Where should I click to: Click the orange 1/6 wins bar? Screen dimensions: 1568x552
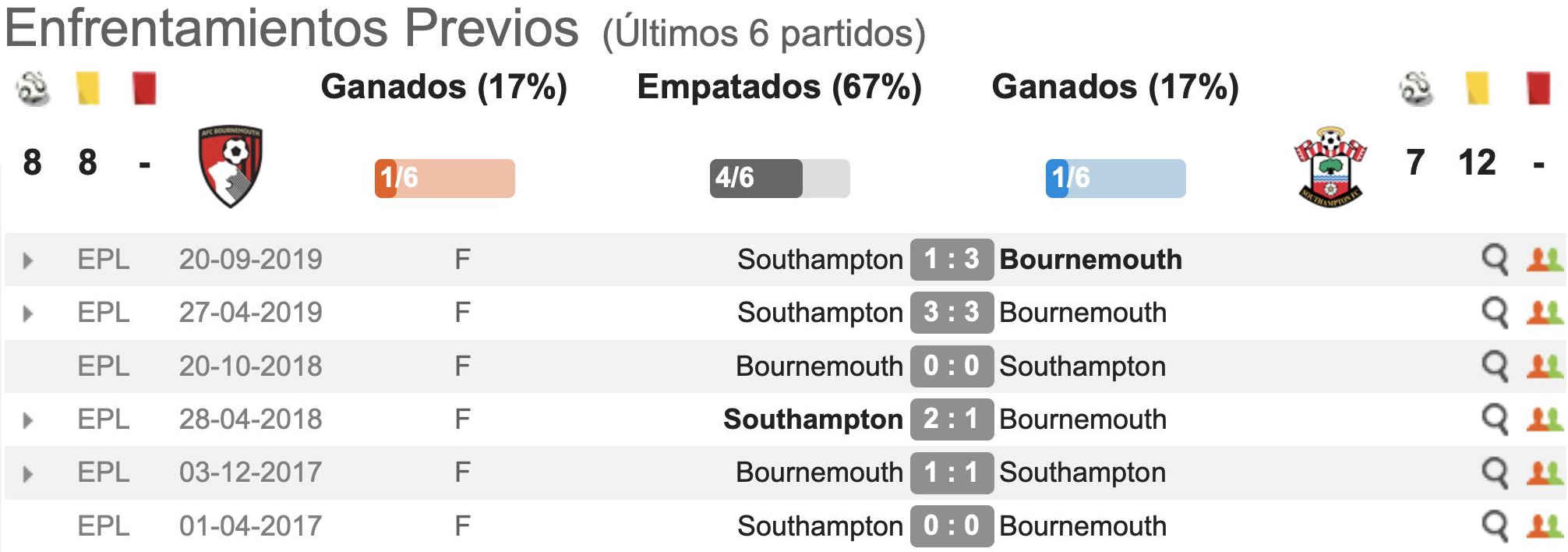pos(444,179)
